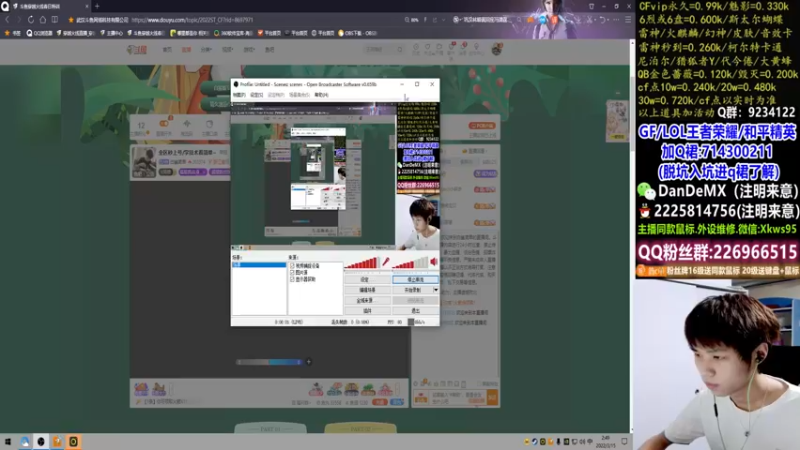Open the Windows Start menu
Image resolution: width=800 pixels, height=450 pixels.
tap(8, 441)
